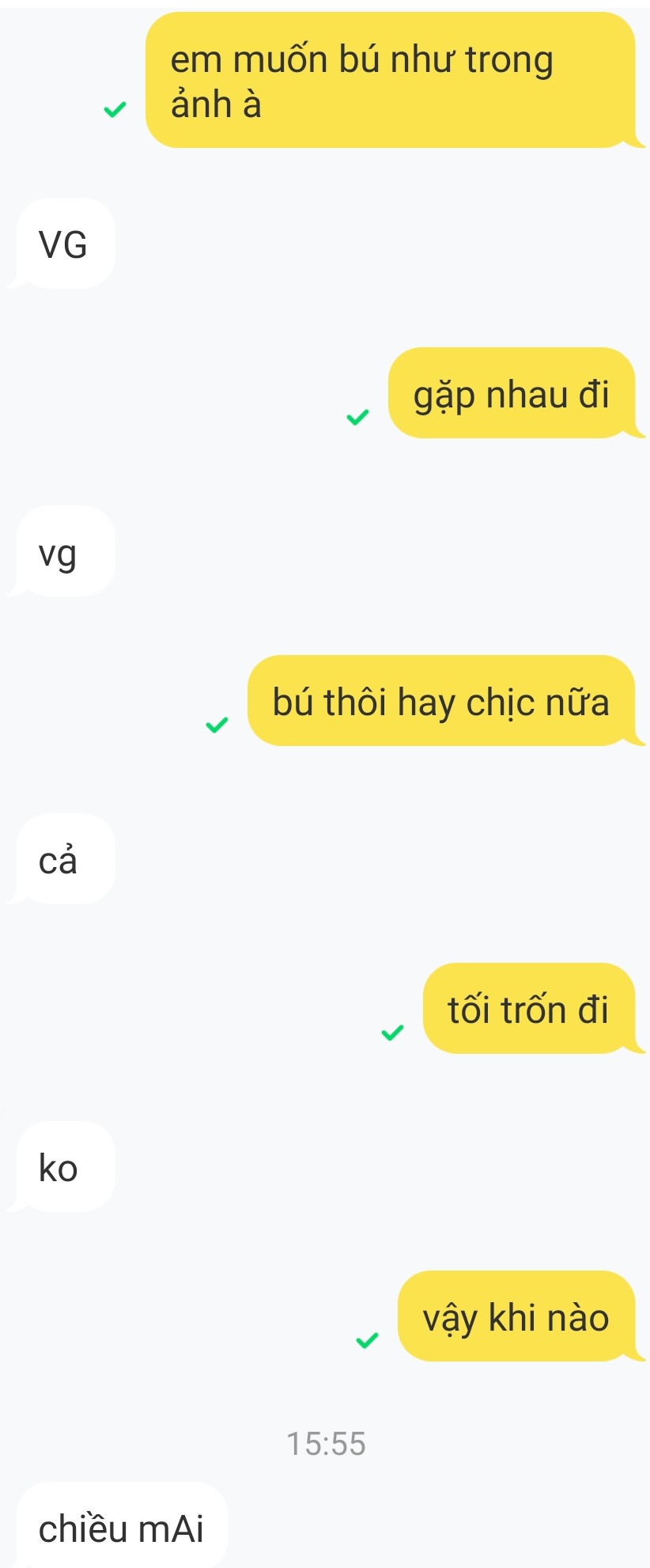
Task: Select the lowercase 'vg' received message bubble
Action: click(65, 551)
